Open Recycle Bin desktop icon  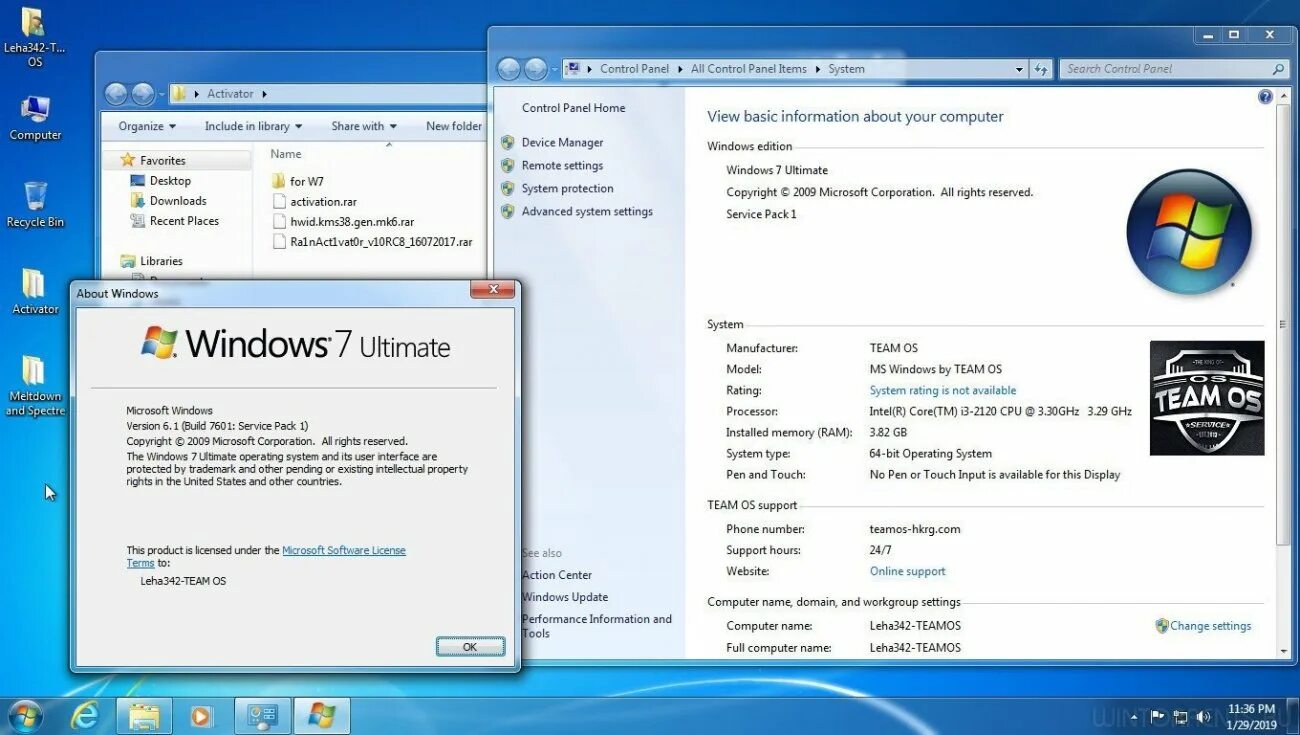pyautogui.click(x=35, y=204)
